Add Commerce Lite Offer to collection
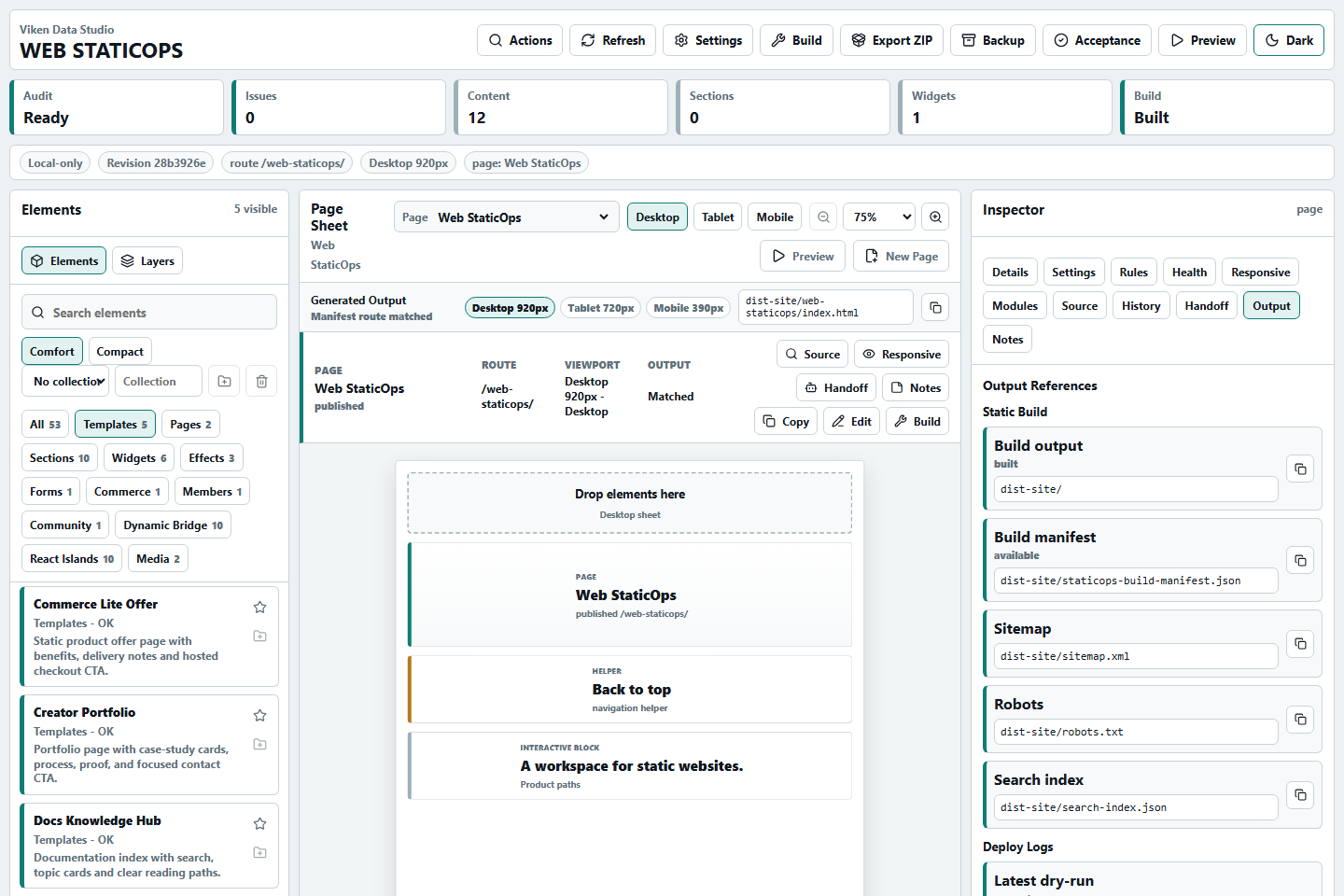 [260, 637]
